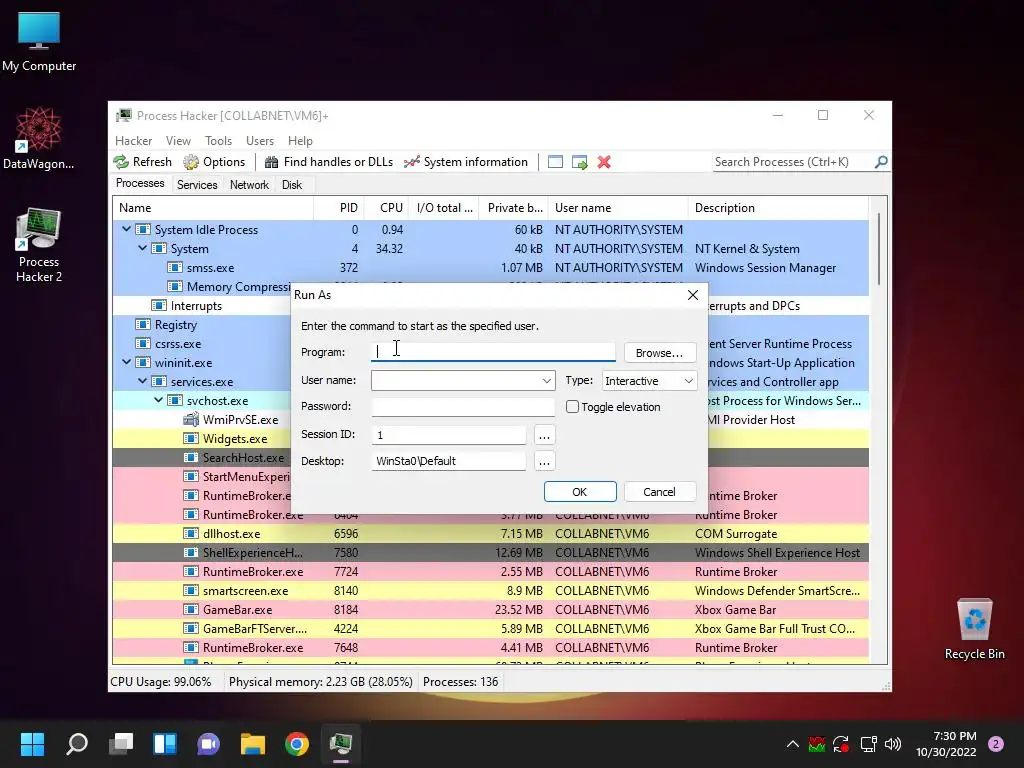Click the Browse... button
This screenshot has height=768, width=1024.
(x=660, y=353)
